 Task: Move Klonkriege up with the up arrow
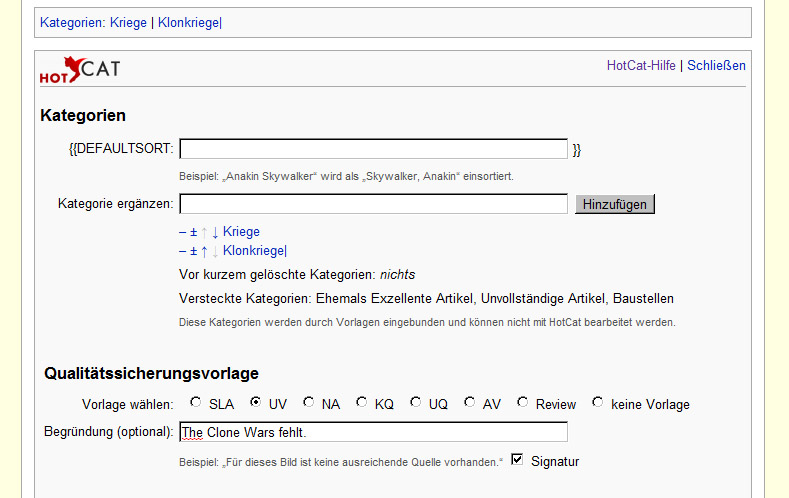(x=204, y=251)
